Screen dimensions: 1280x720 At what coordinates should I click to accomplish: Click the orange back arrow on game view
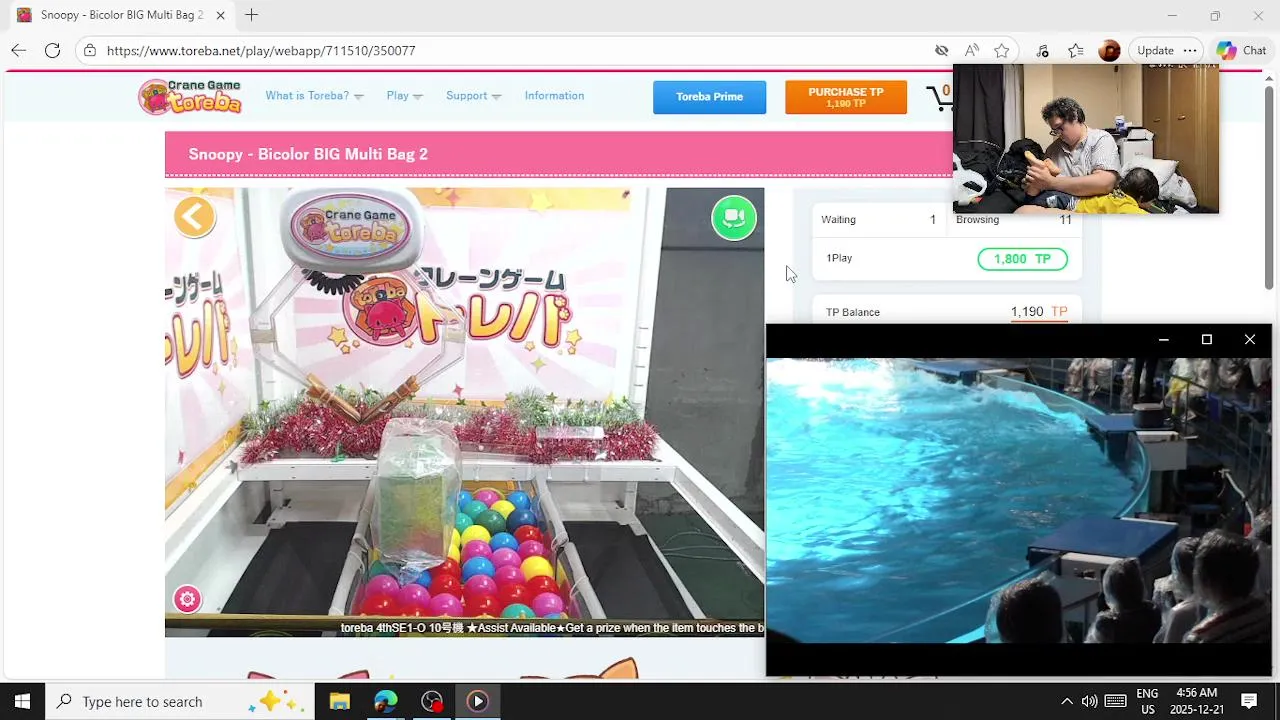pyautogui.click(x=194, y=216)
